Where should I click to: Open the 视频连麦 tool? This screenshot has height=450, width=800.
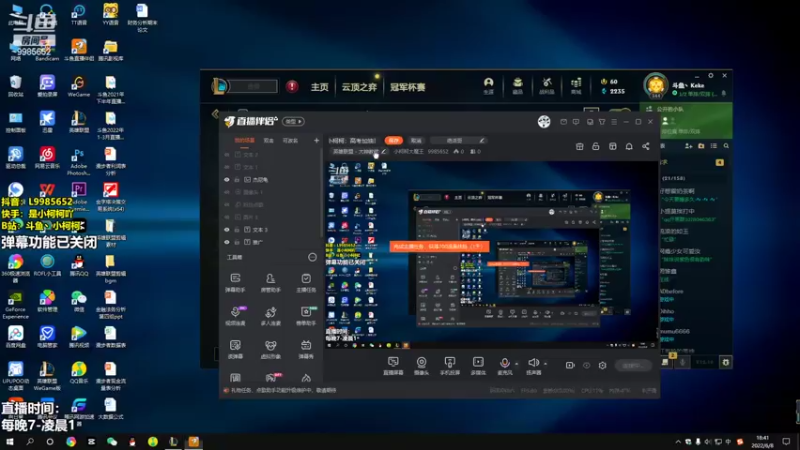click(235, 316)
